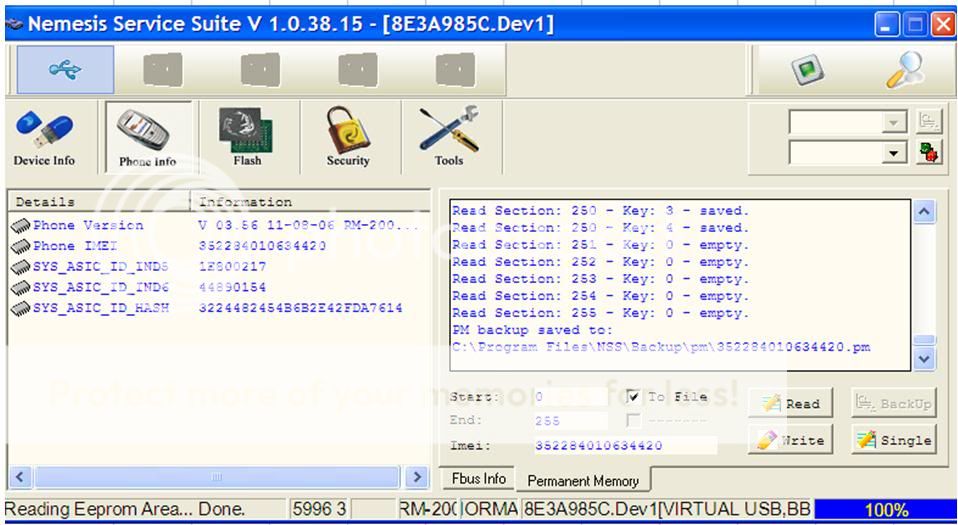
Task: Click the details list scroll left arrow
Action: click(20, 477)
